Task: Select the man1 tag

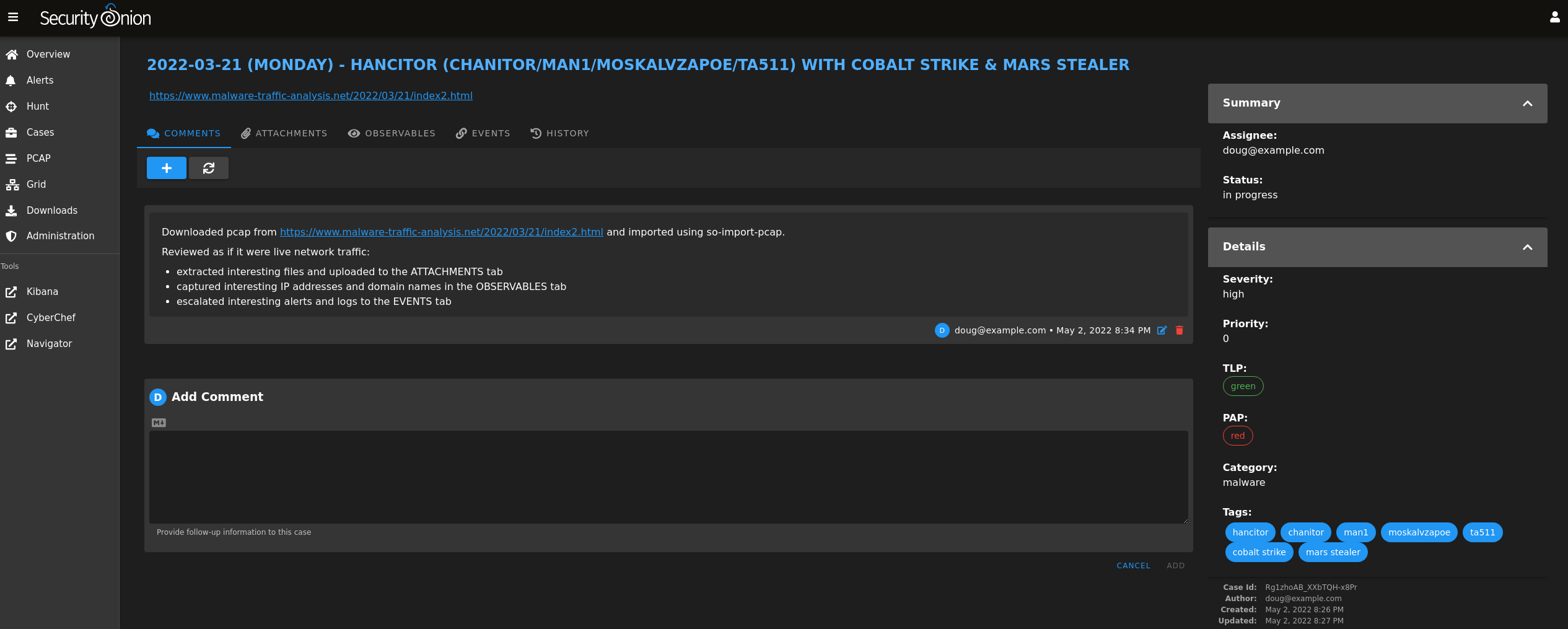Action: point(1356,532)
